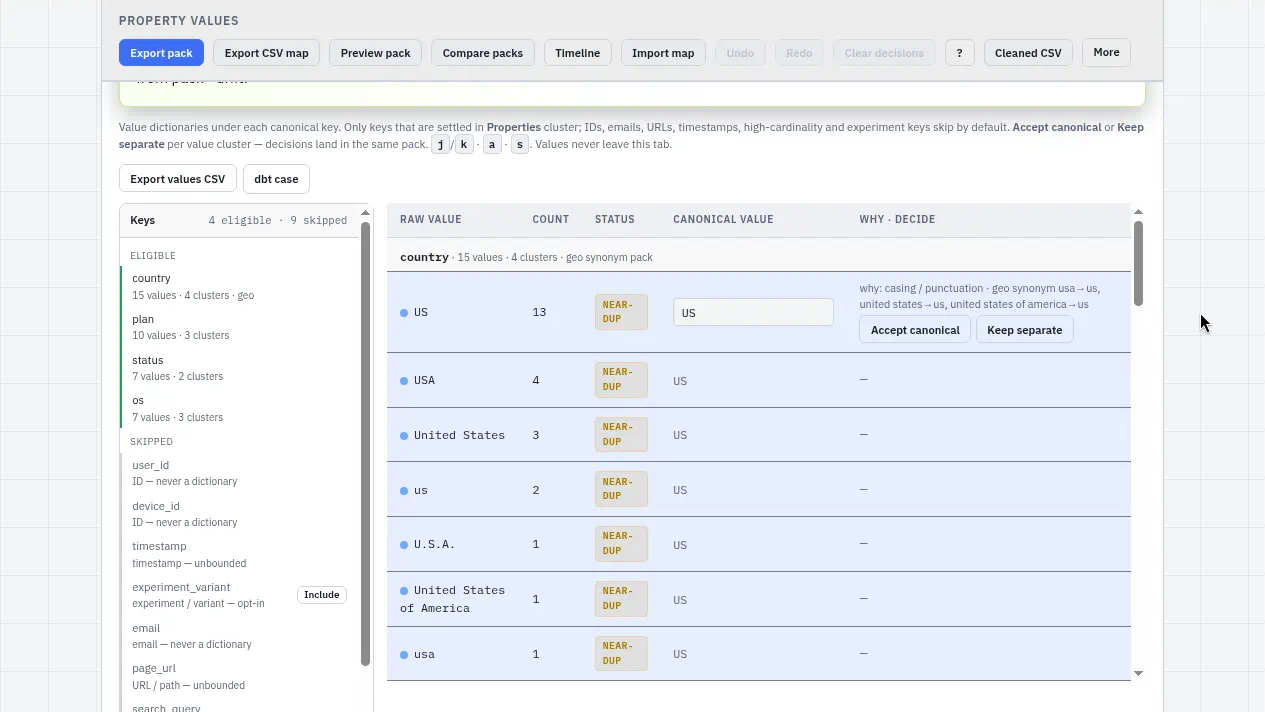This screenshot has width=1265, height=712.
Task: Select the status key
Action: coord(240,368)
